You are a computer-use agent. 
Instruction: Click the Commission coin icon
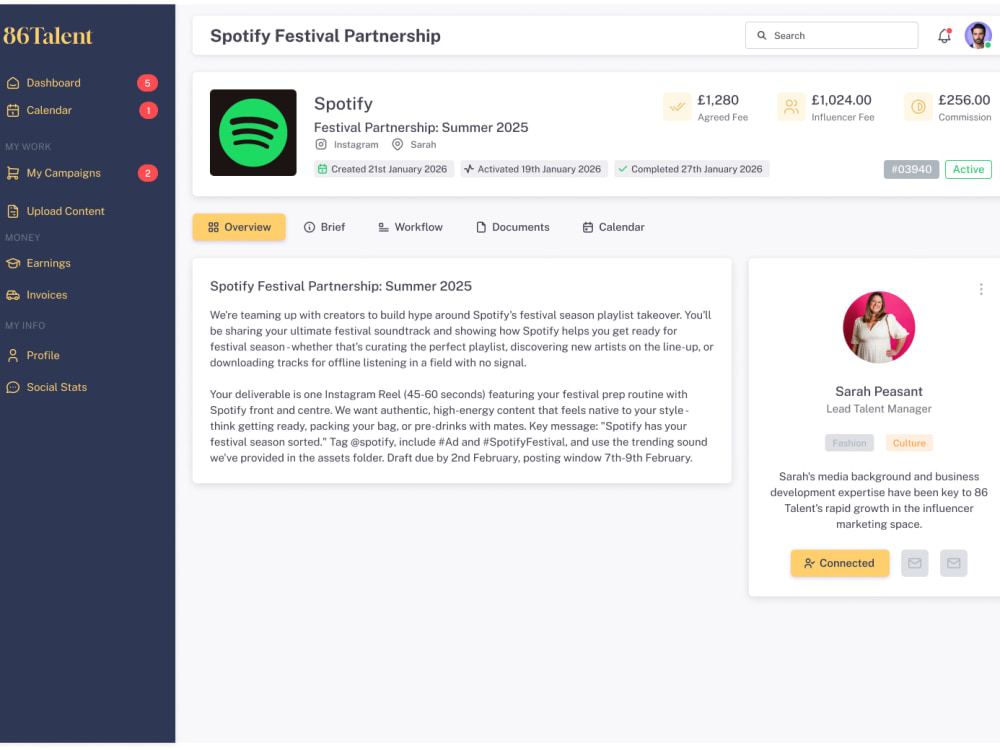tap(918, 107)
